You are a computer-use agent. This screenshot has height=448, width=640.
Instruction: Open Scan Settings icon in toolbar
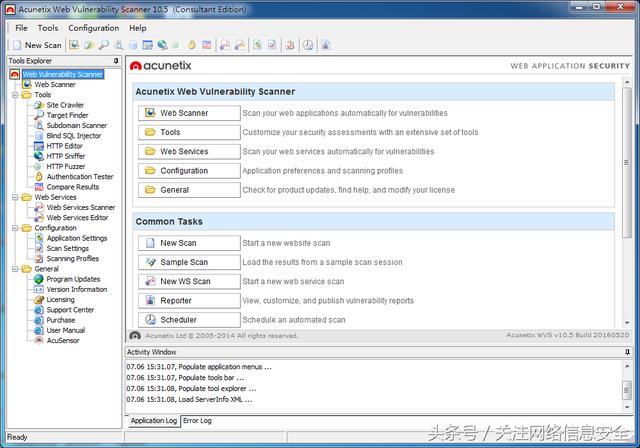click(x=272, y=45)
